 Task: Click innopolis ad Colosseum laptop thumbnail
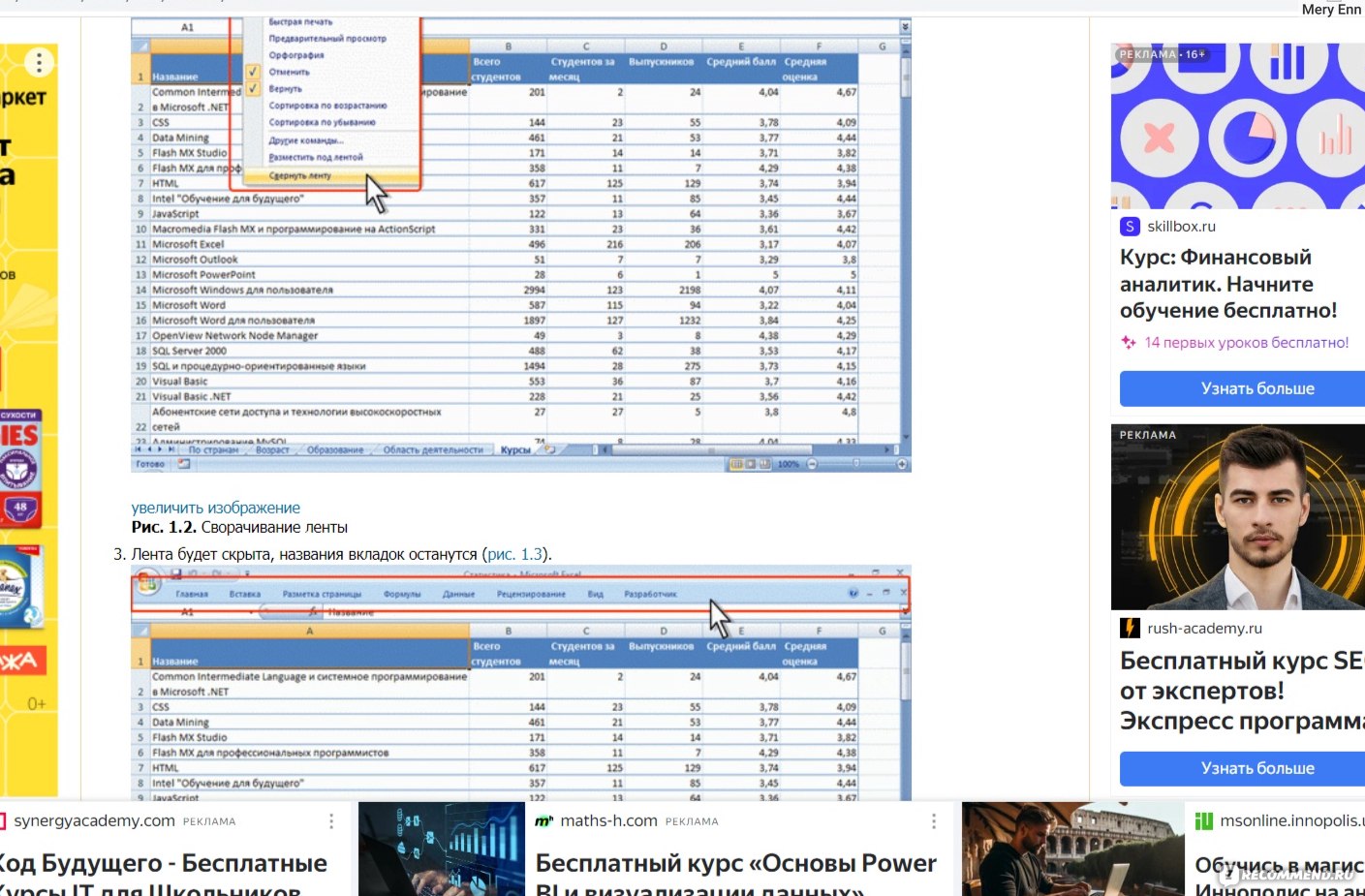tap(1072, 849)
